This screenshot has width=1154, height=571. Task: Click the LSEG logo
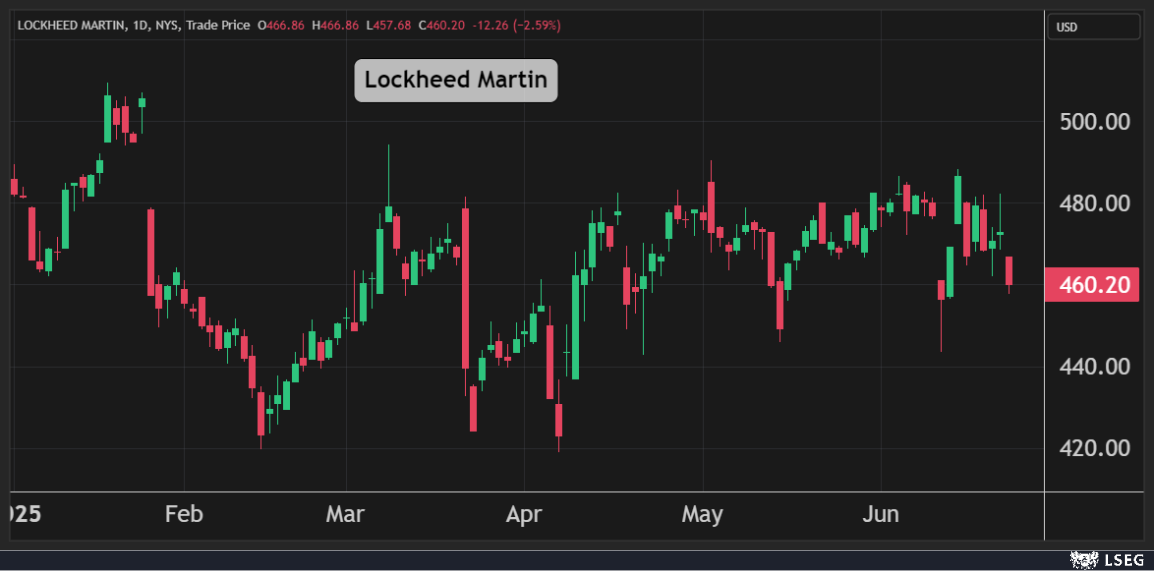[1106, 560]
